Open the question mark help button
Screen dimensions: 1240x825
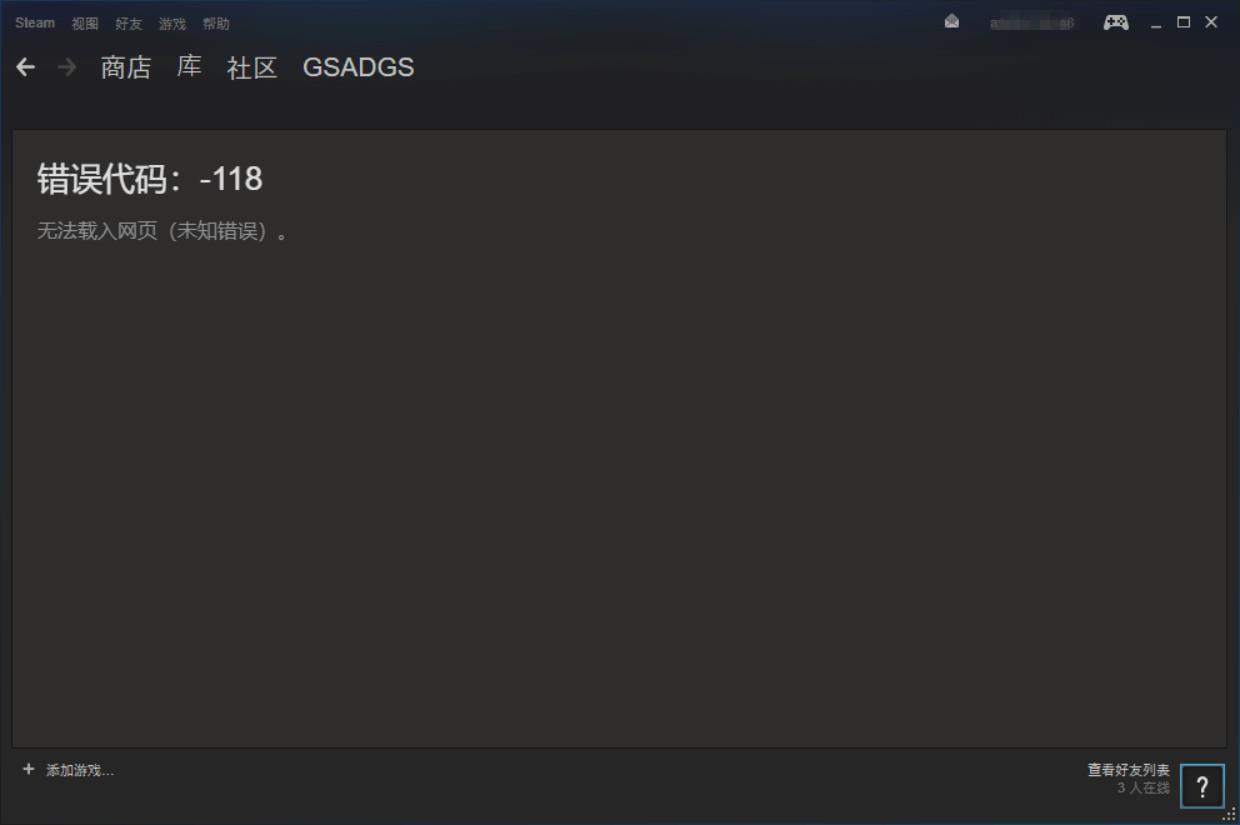tap(1202, 786)
